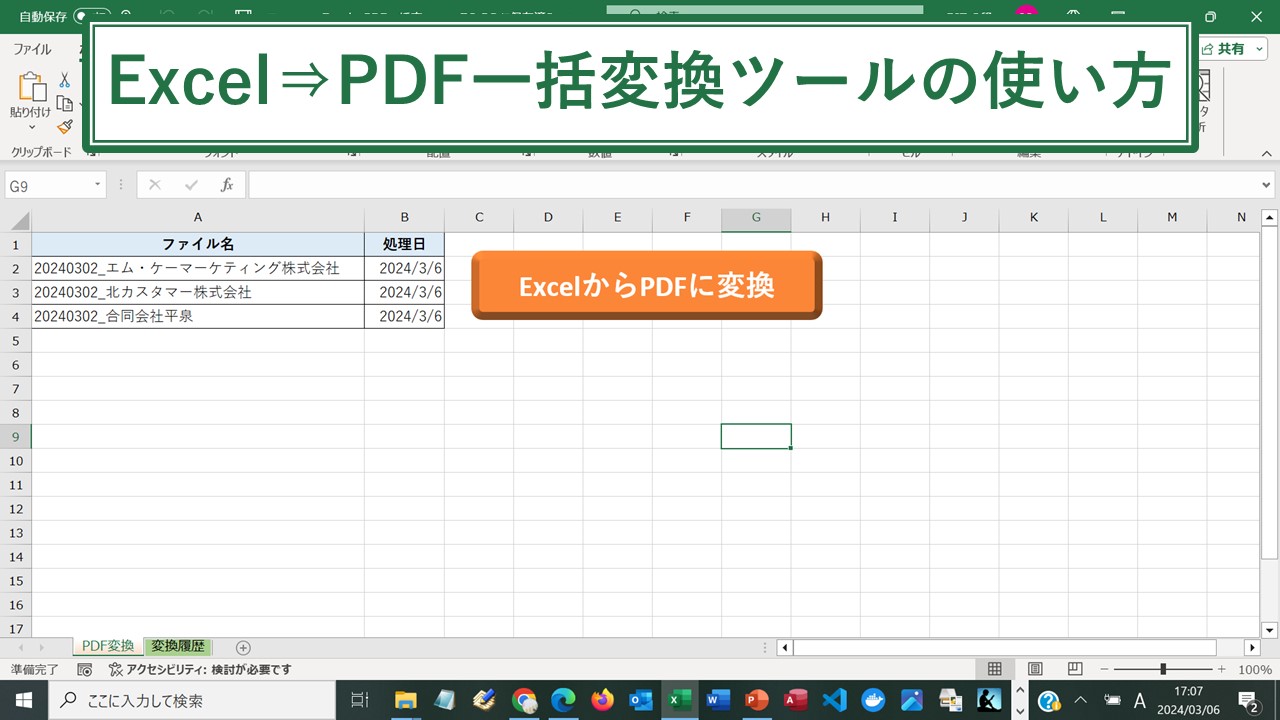Click the horizontal scrollbar left arrow

pos(785,648)
